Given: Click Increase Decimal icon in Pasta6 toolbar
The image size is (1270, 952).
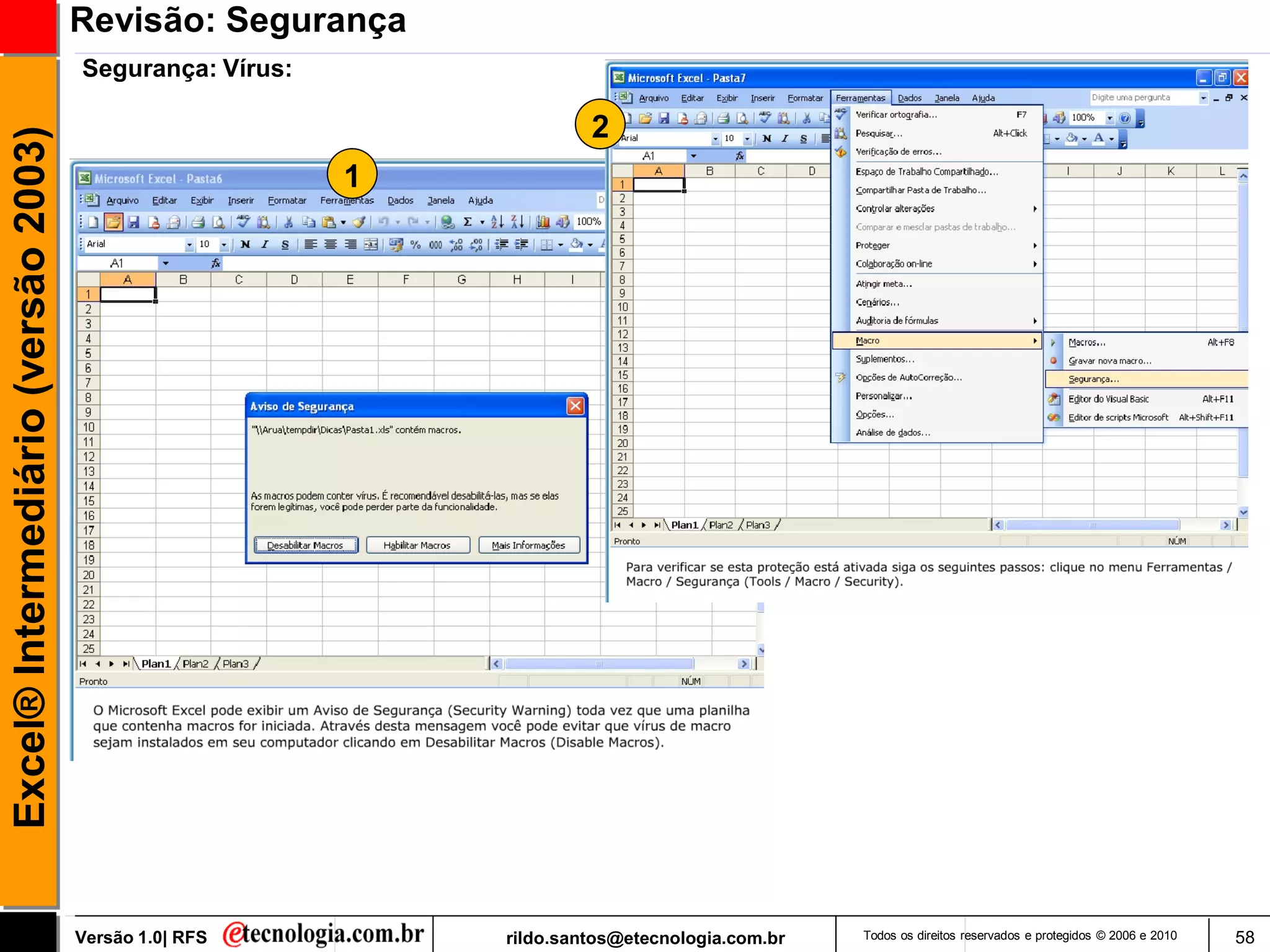Looking at the screenshot, I should point(456,245).
